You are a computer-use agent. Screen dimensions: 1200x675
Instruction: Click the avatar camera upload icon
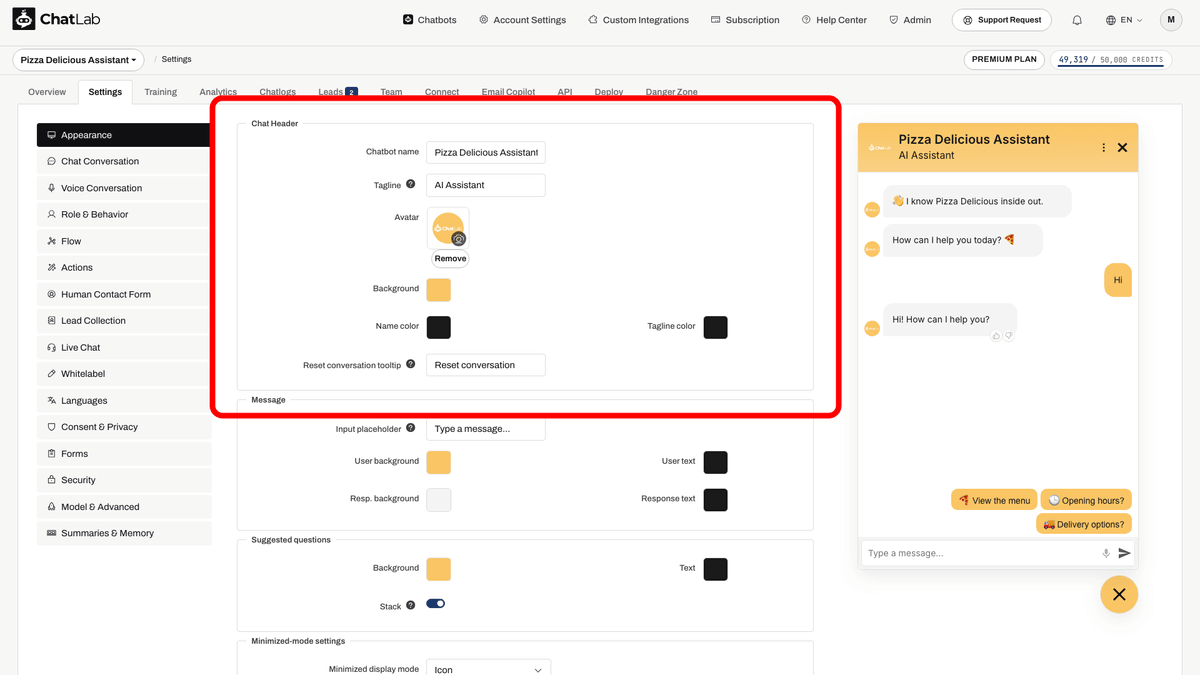459,239
